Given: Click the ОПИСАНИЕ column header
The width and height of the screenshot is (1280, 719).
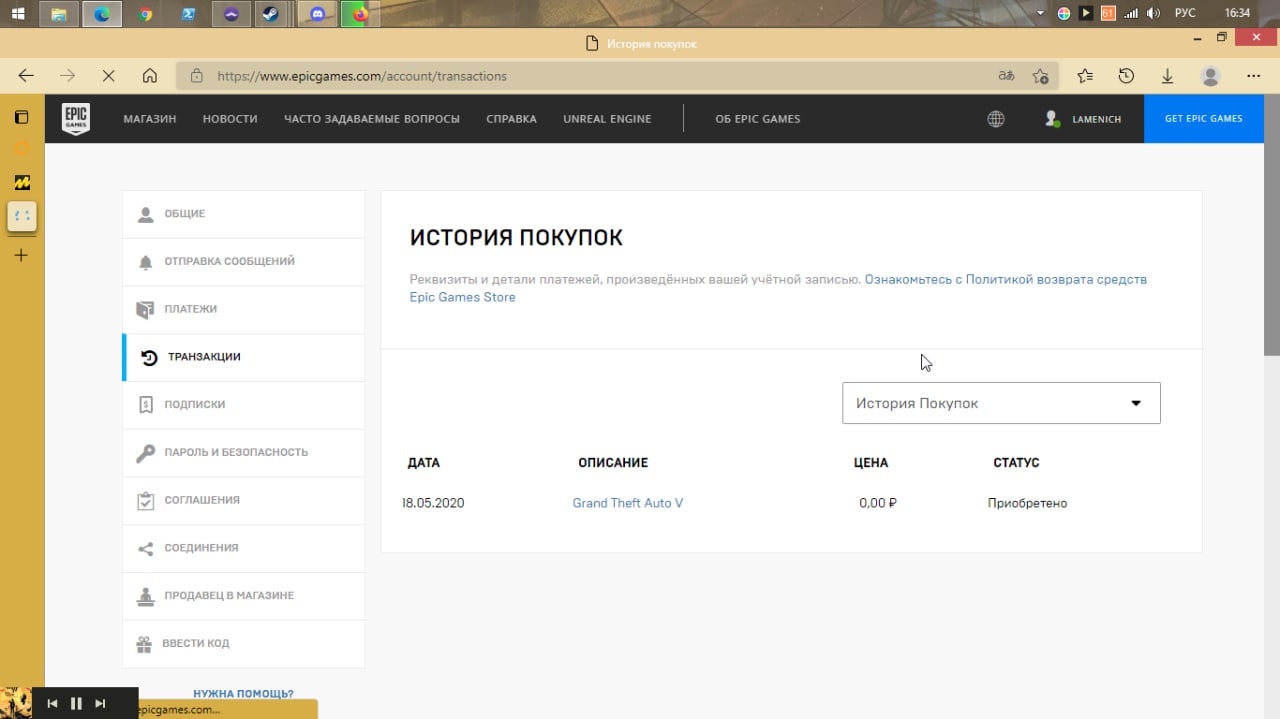Looking at the screenshot, I should click(613, 463).
